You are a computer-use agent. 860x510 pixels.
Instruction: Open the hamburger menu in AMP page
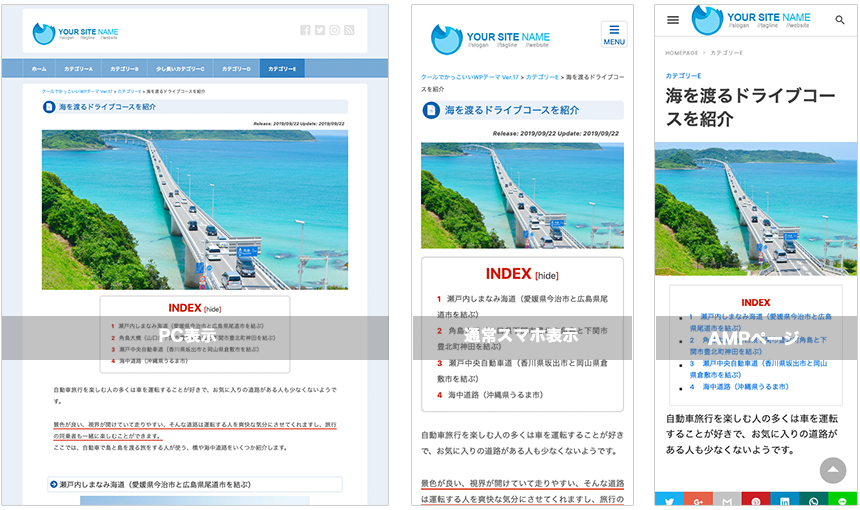(x=673, y=20)
